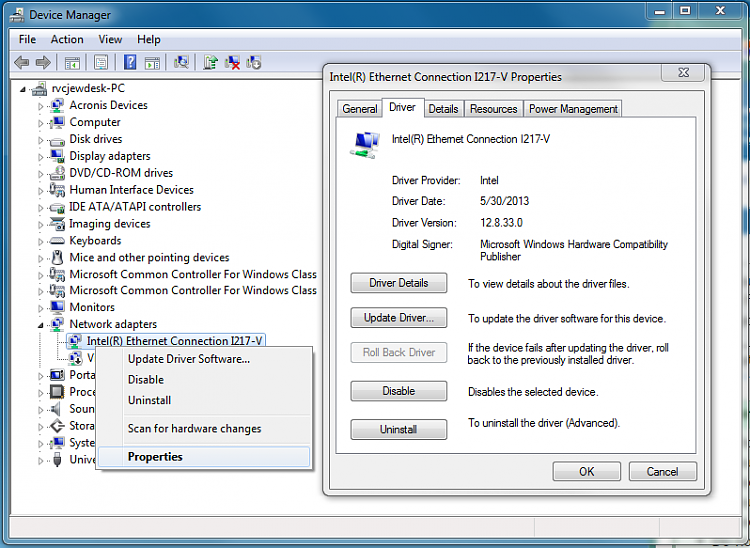Choose Properties in the context menu

205,457
